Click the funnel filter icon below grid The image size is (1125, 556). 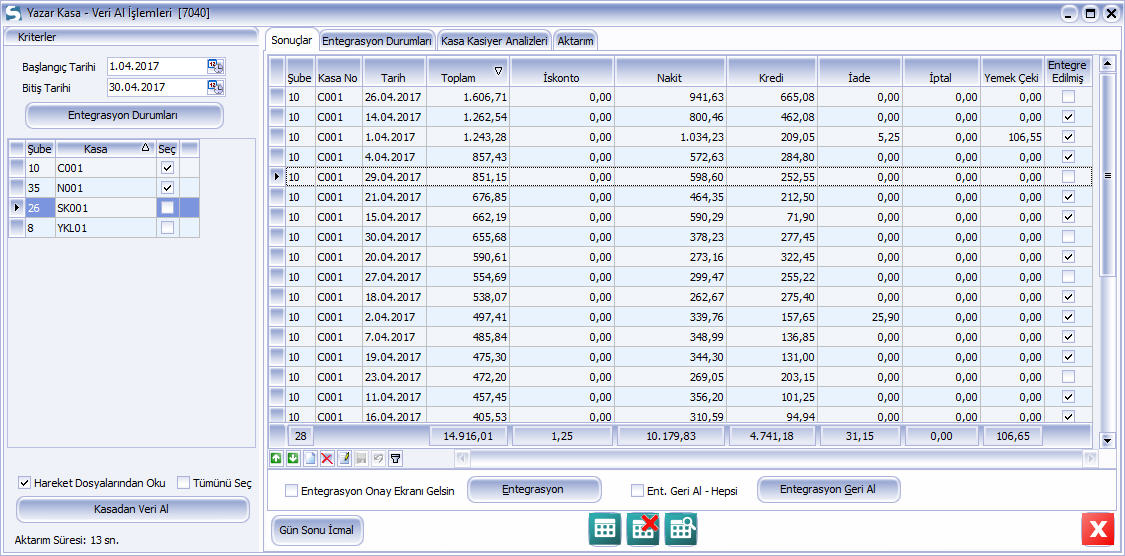pos(395,458)
